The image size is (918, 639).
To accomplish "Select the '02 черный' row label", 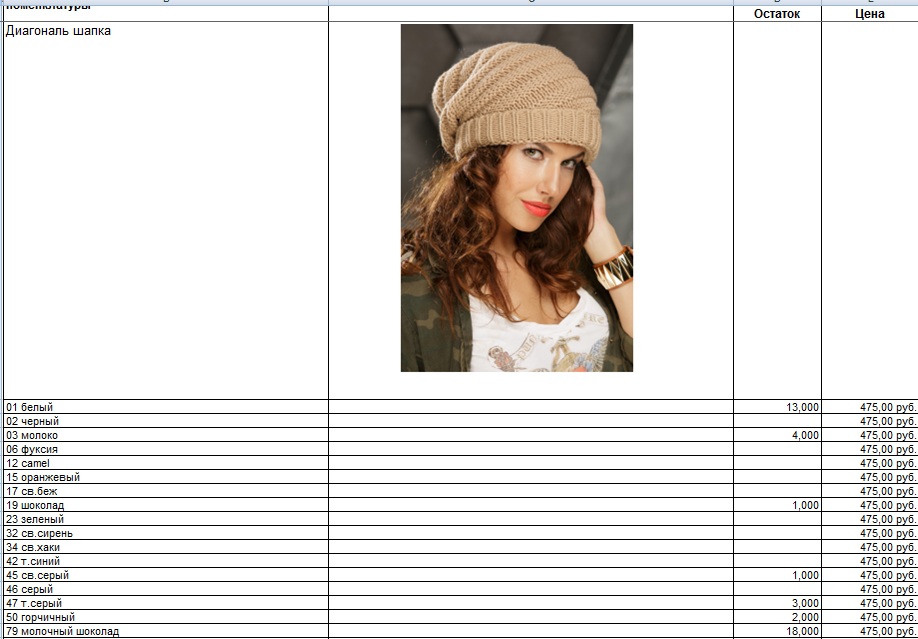I will [x=32, y=421].
